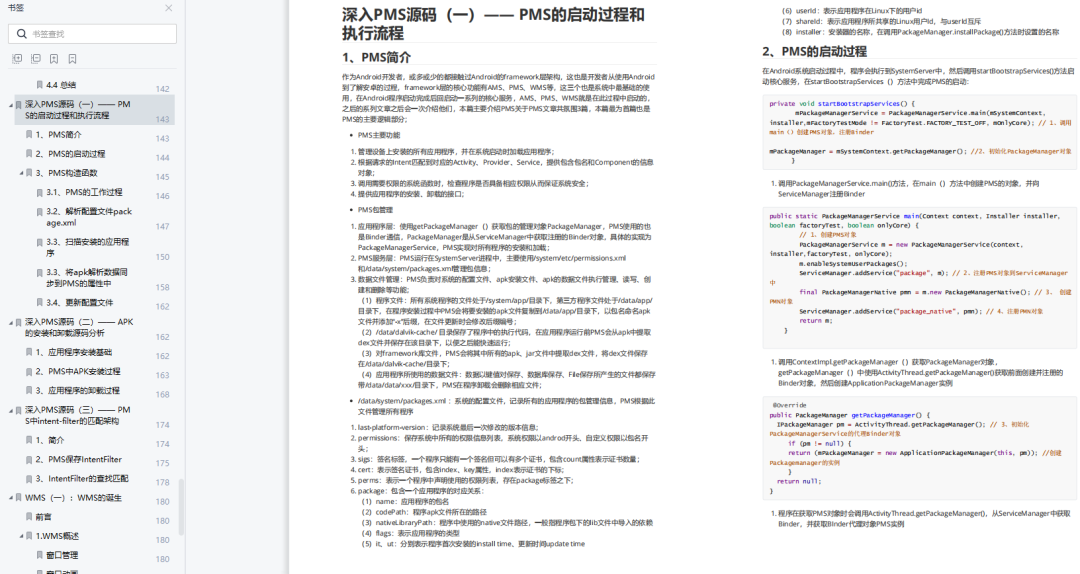Image resolution: width=1080 pixels, height=574 pixels.
Task: Open bookmark 2、PMS保存IntentFilter
Action: coord(79,460)
